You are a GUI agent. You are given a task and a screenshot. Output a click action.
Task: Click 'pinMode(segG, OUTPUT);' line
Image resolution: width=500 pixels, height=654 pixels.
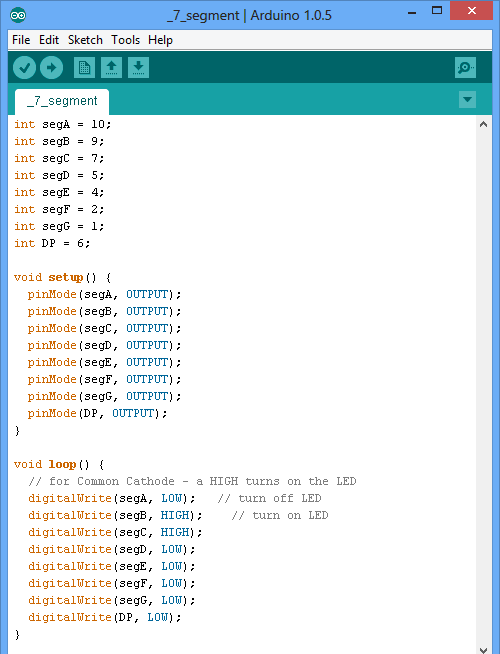(x=104, y=396)
